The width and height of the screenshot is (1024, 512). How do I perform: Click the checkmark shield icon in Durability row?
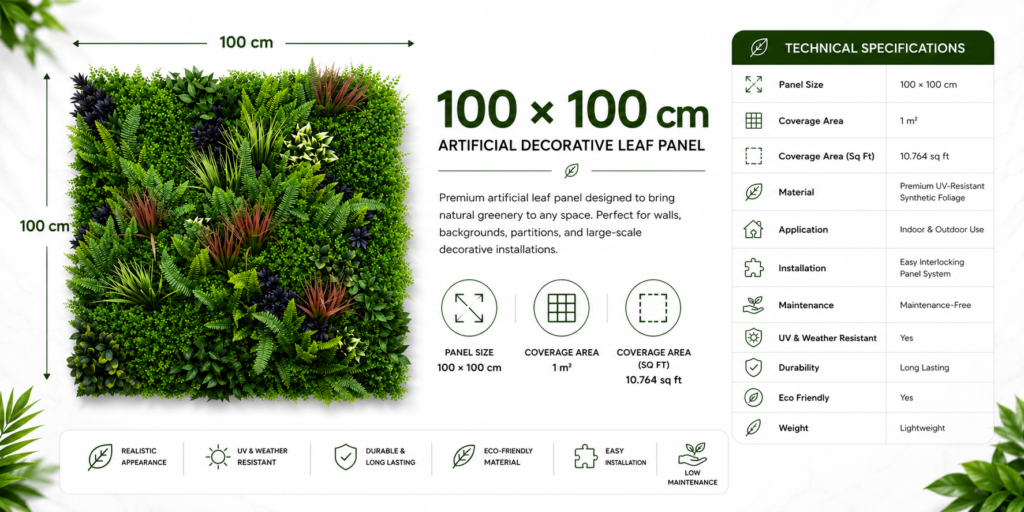[754, 368]
